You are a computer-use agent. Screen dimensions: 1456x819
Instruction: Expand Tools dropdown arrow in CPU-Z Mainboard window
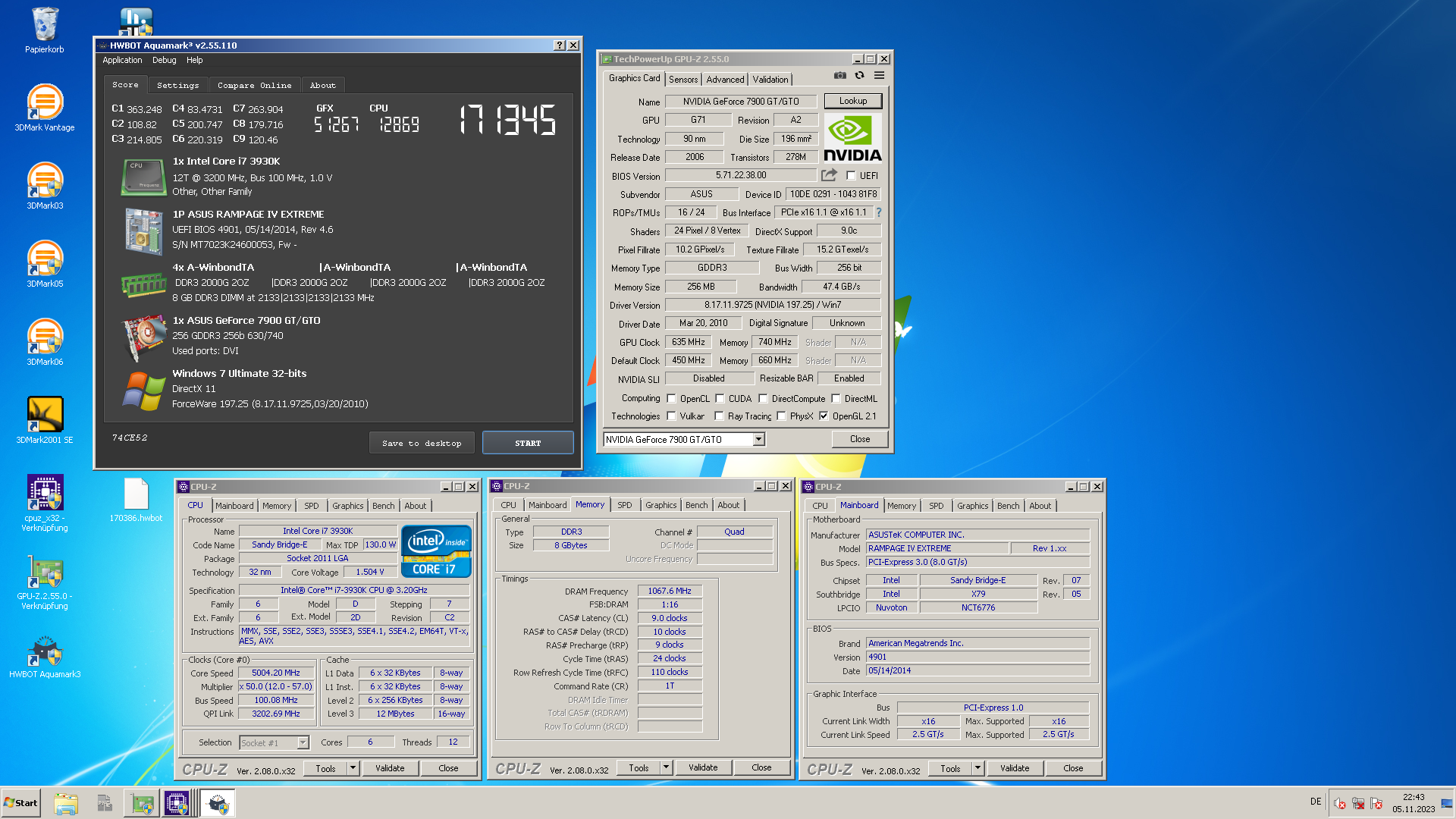click(977, 768)
